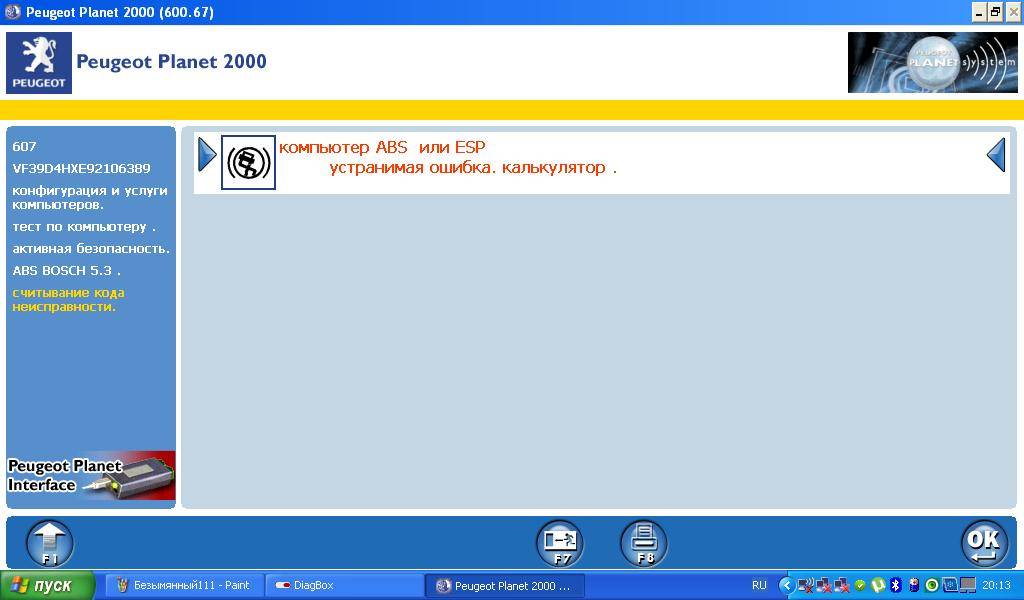The image size is (1024, 600).
Task: Click the Peugeot lion logo
Action: [x=38, y=62]
